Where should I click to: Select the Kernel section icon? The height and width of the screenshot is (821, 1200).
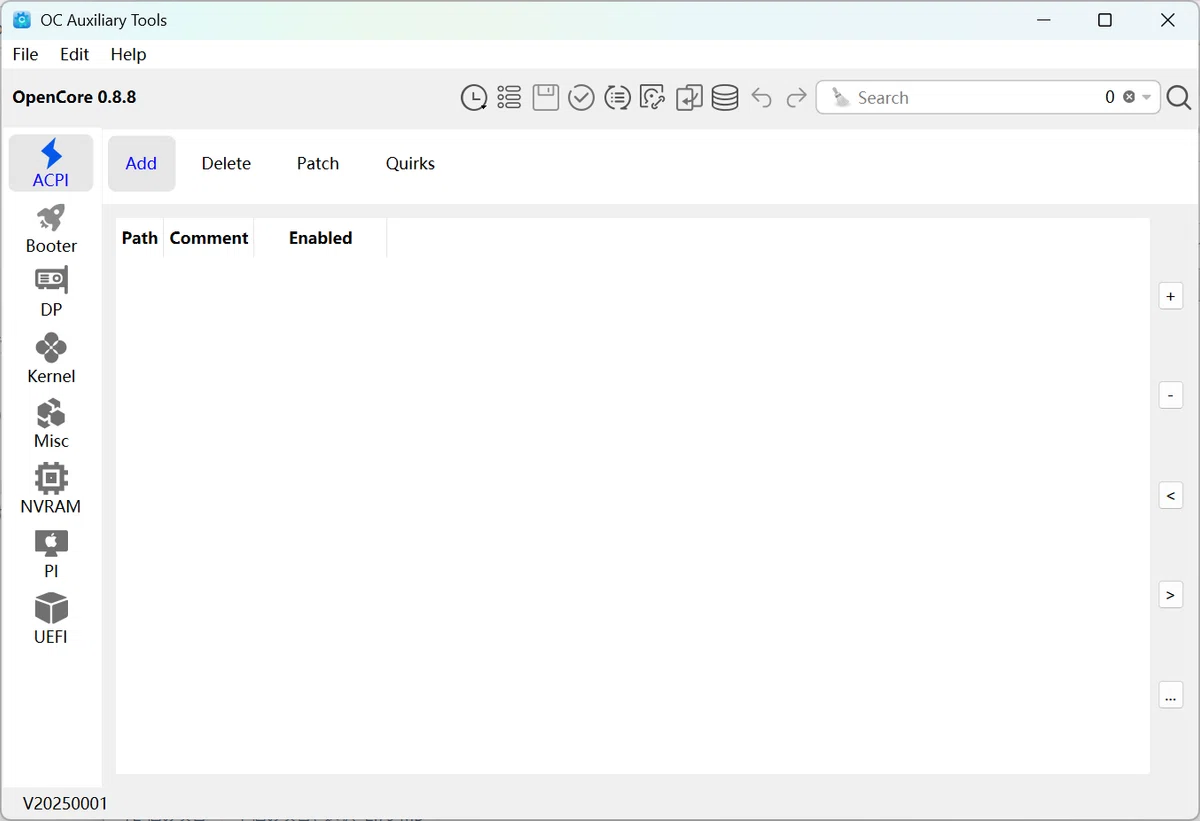(51, 359)
